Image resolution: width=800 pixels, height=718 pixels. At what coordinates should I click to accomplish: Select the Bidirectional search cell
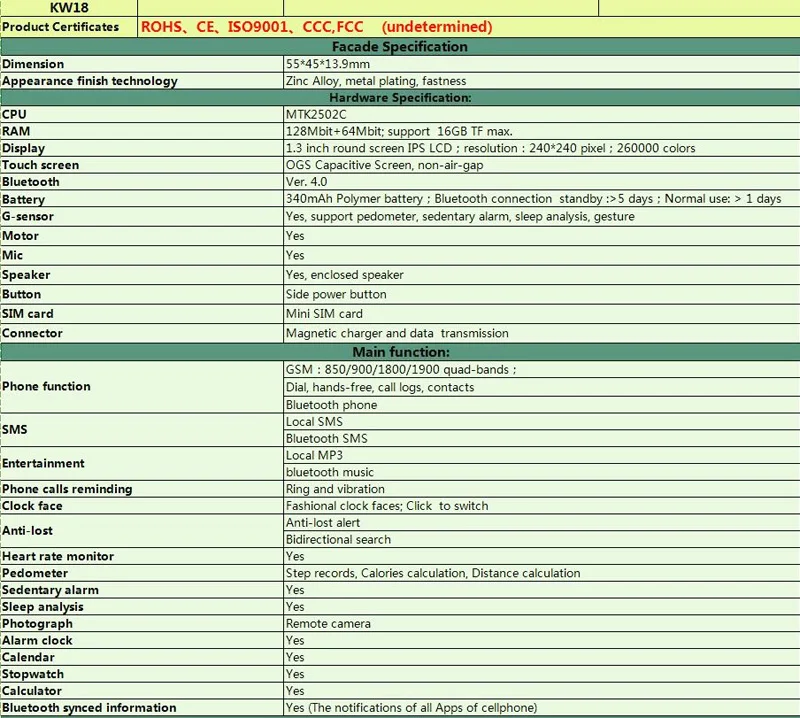(x=542, y=539)
